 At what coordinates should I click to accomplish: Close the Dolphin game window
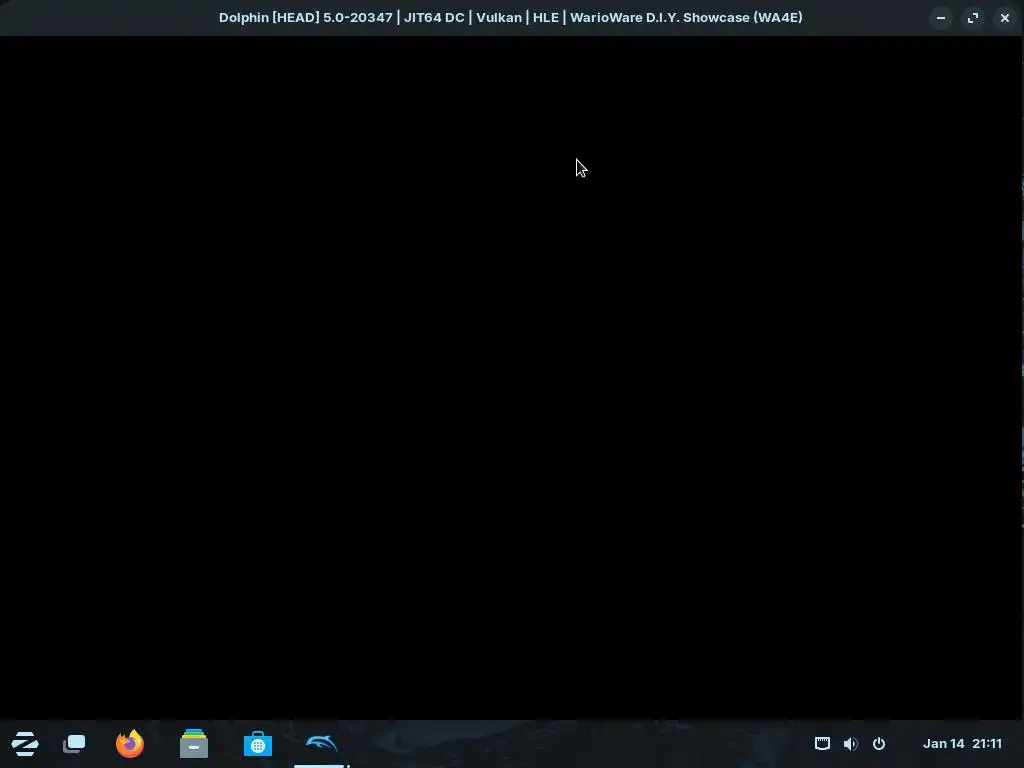point(1004,18)
